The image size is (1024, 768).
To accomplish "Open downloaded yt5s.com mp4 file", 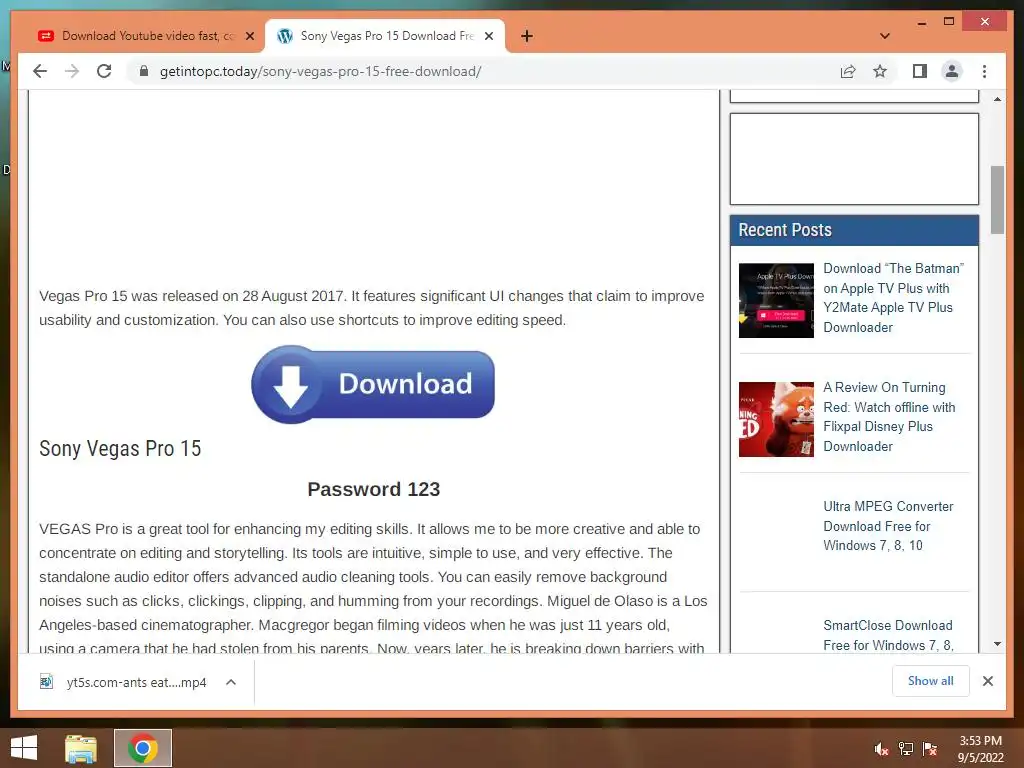I will (x=136, y=682).
